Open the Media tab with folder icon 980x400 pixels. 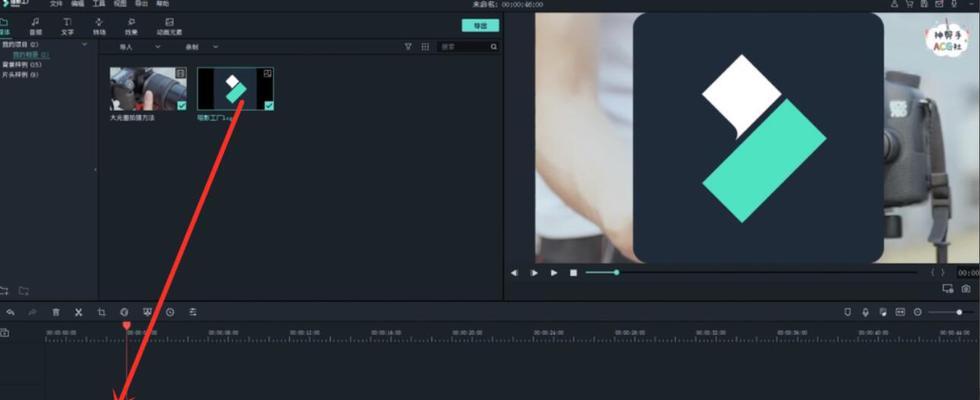click(x=4, y=26)
